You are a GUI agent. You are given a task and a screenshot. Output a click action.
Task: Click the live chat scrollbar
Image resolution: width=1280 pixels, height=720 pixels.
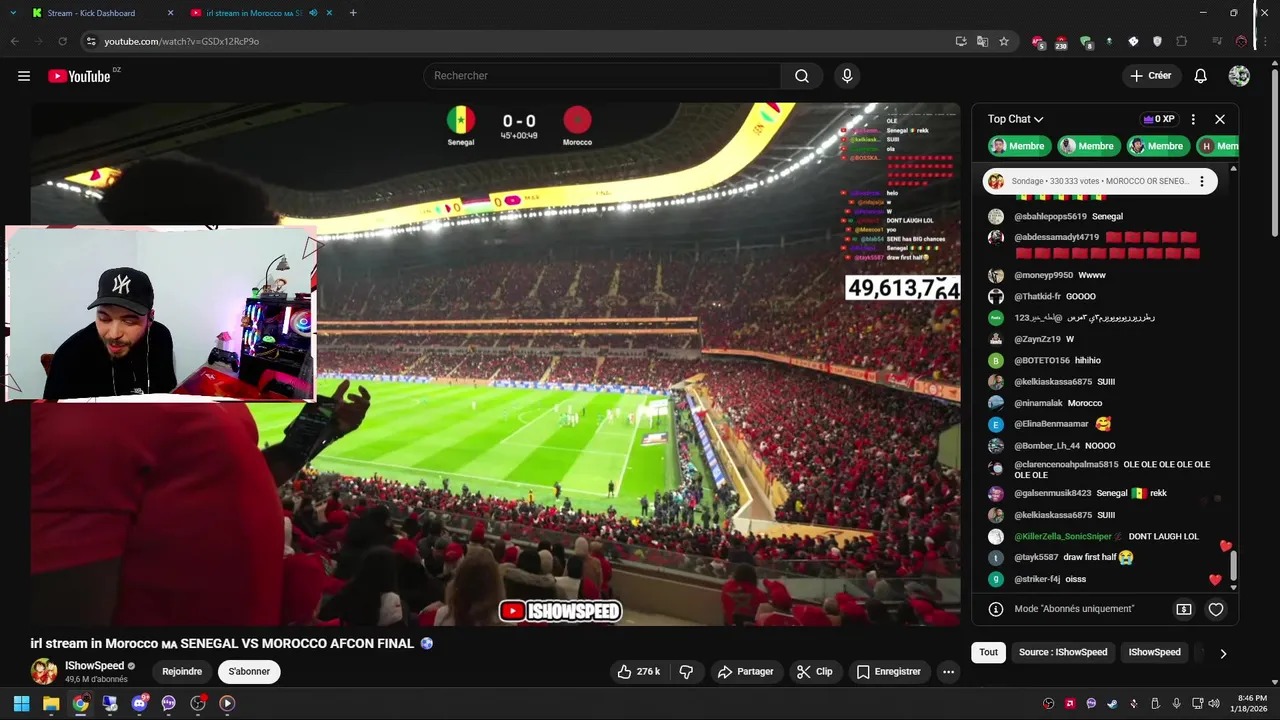pyautogui.click(x=1233, y=565)
